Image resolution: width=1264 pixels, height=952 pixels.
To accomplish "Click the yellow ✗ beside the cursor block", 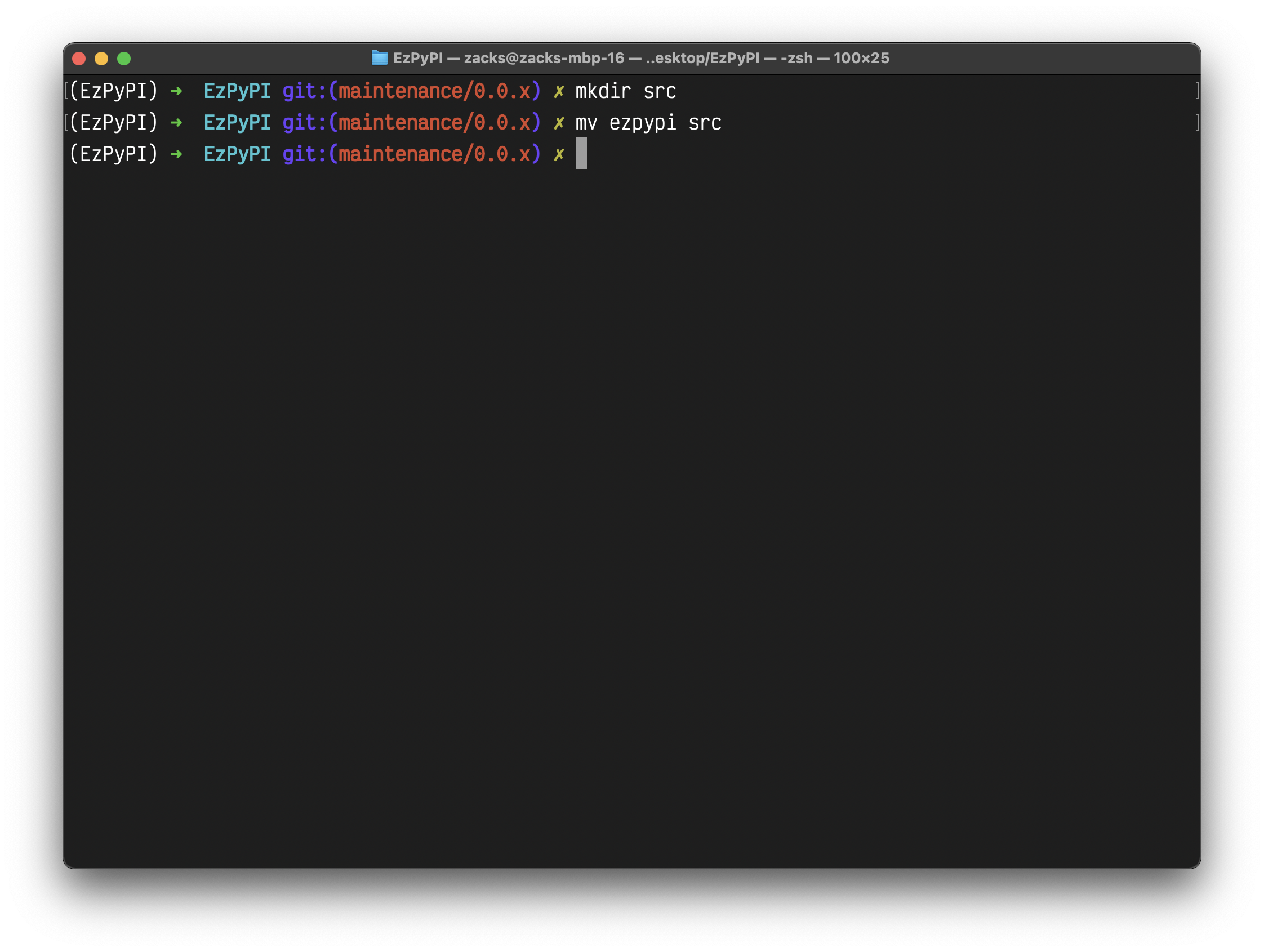I will coord(559,154).
